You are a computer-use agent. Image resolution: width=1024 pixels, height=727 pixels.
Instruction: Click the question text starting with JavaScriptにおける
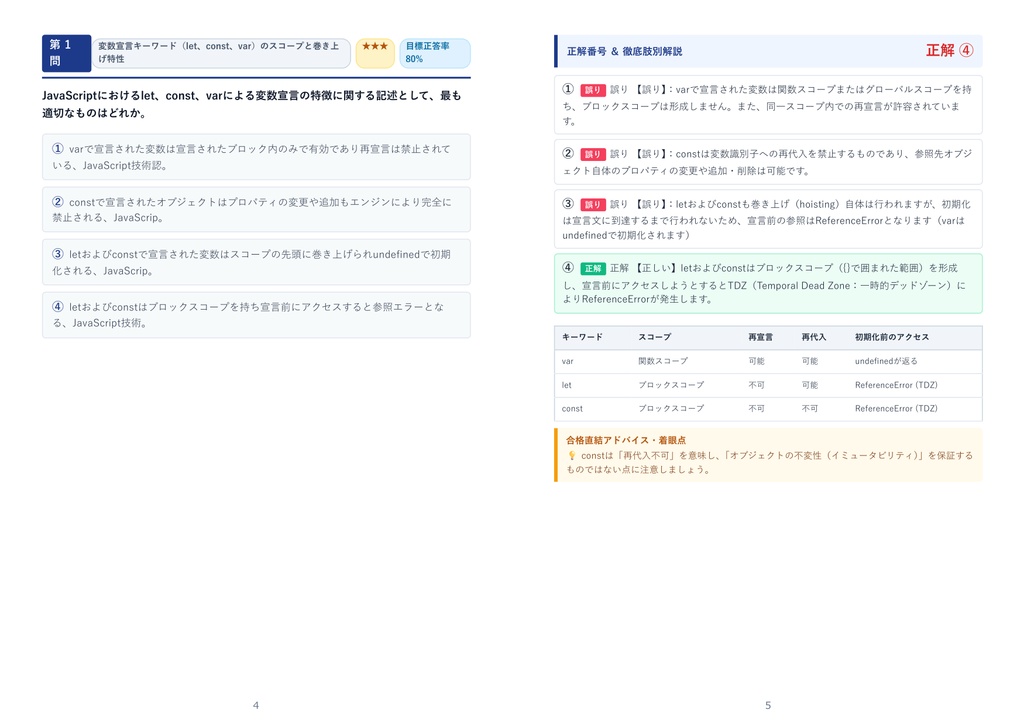click(252, 104)
